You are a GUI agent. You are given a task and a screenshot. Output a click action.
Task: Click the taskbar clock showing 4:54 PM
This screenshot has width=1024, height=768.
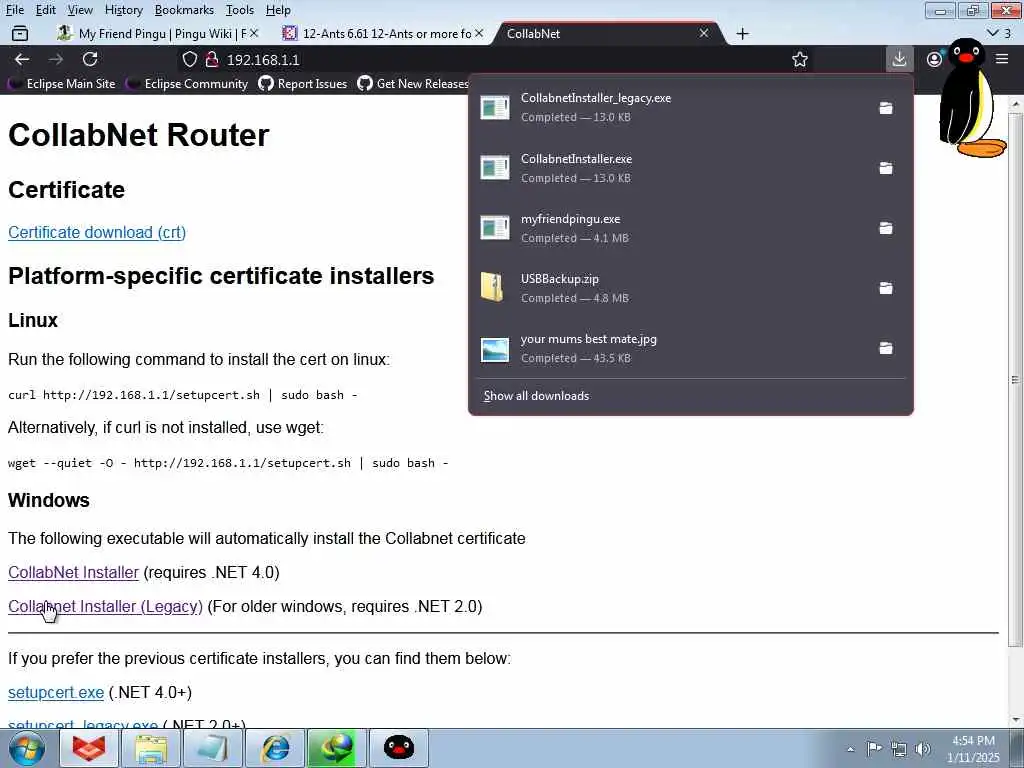[973, 749]
